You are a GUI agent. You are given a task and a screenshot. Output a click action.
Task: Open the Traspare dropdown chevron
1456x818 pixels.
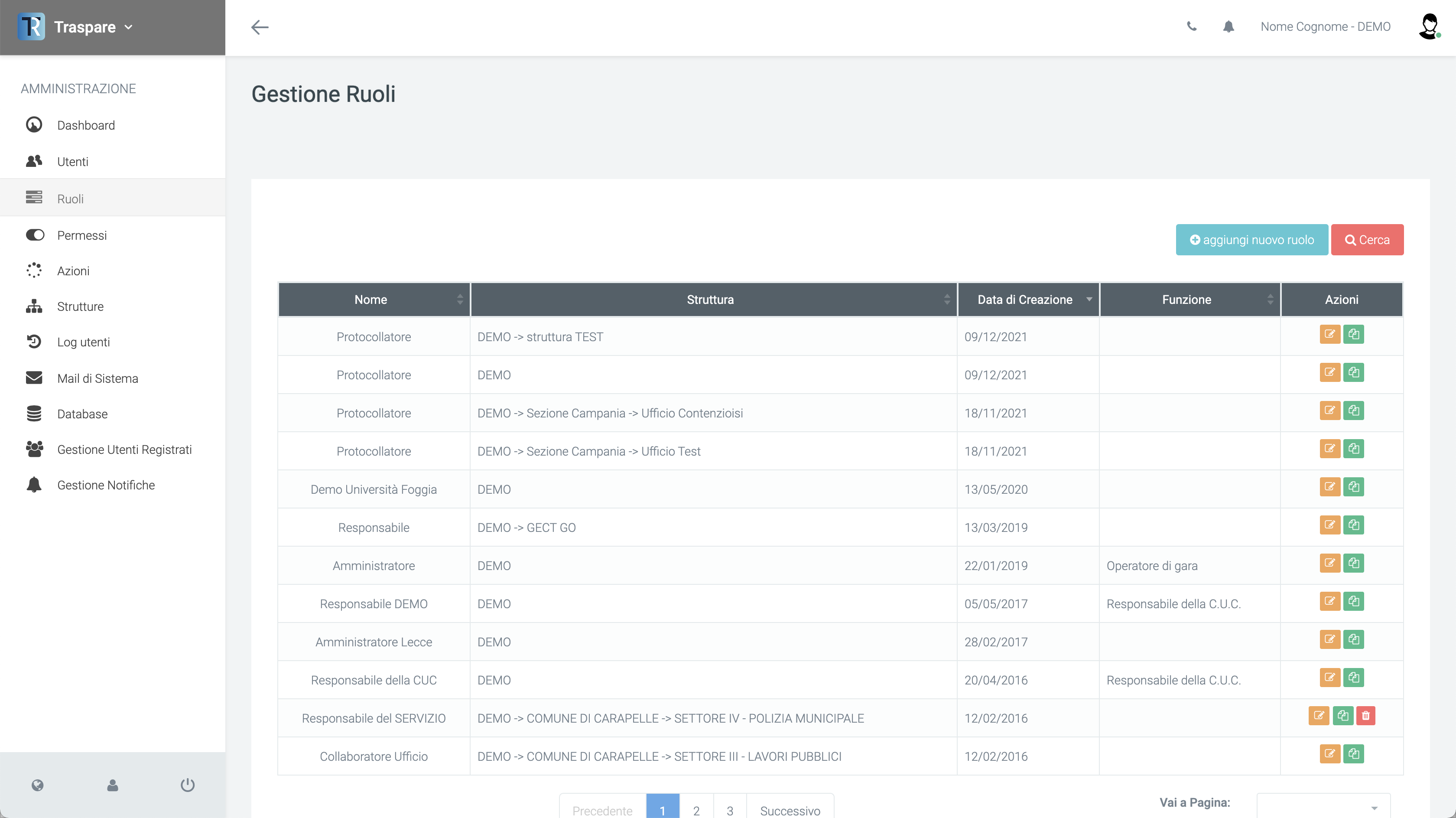point(128,27)
